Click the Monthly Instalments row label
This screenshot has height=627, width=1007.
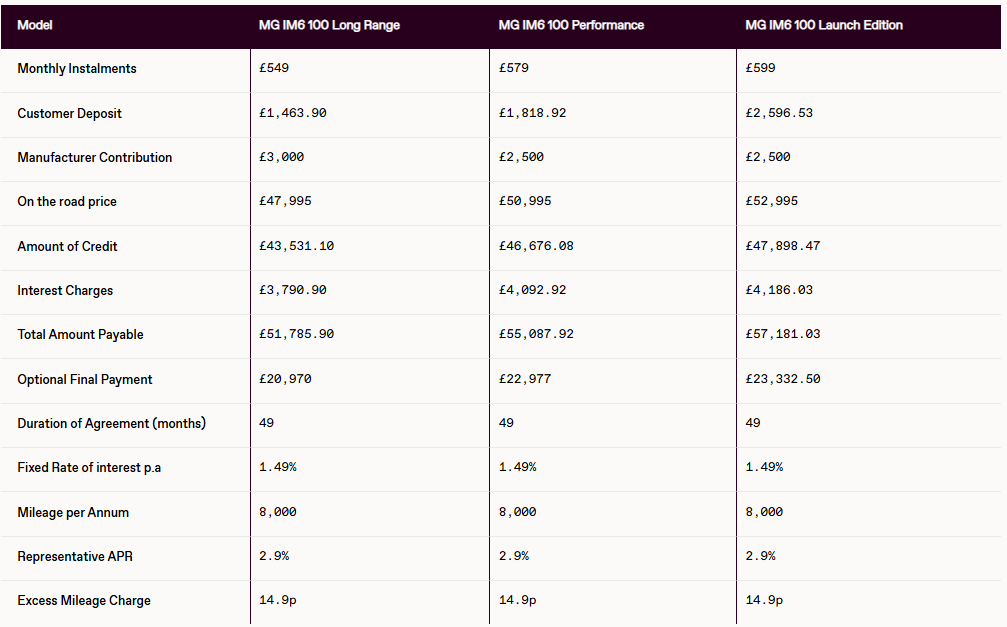pos(77,69)
